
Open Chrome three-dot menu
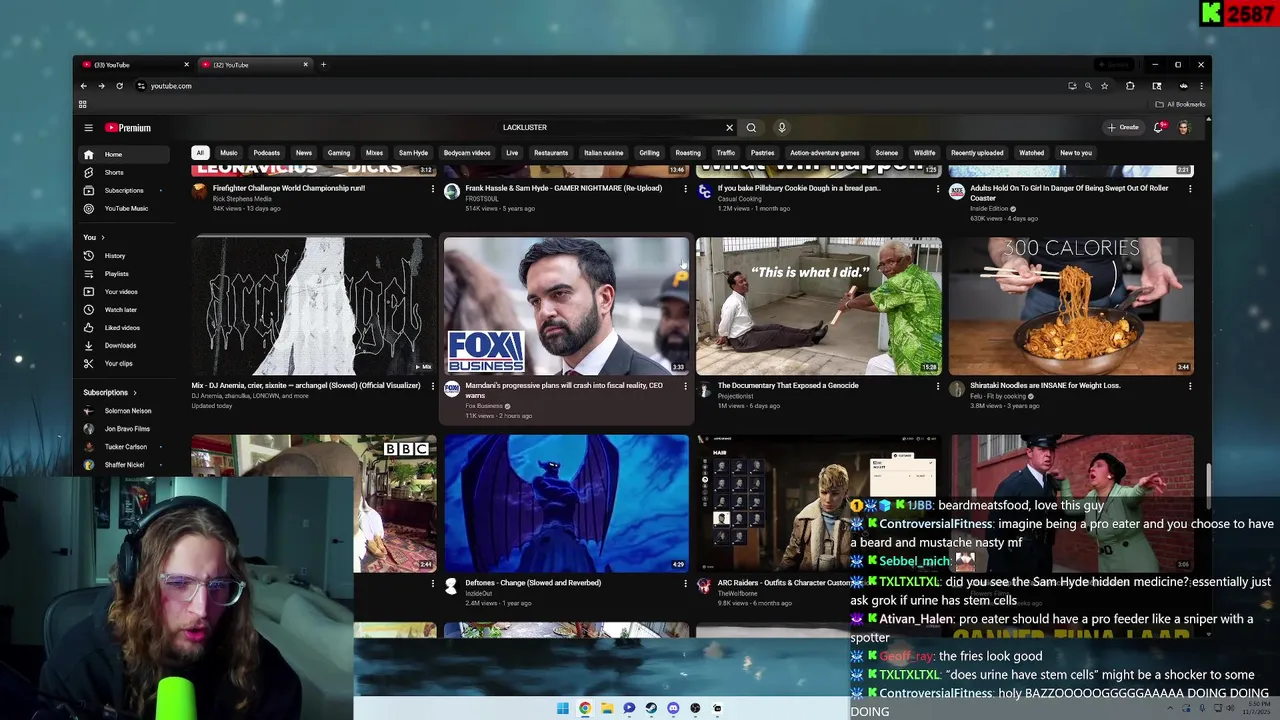[1201, 86]
